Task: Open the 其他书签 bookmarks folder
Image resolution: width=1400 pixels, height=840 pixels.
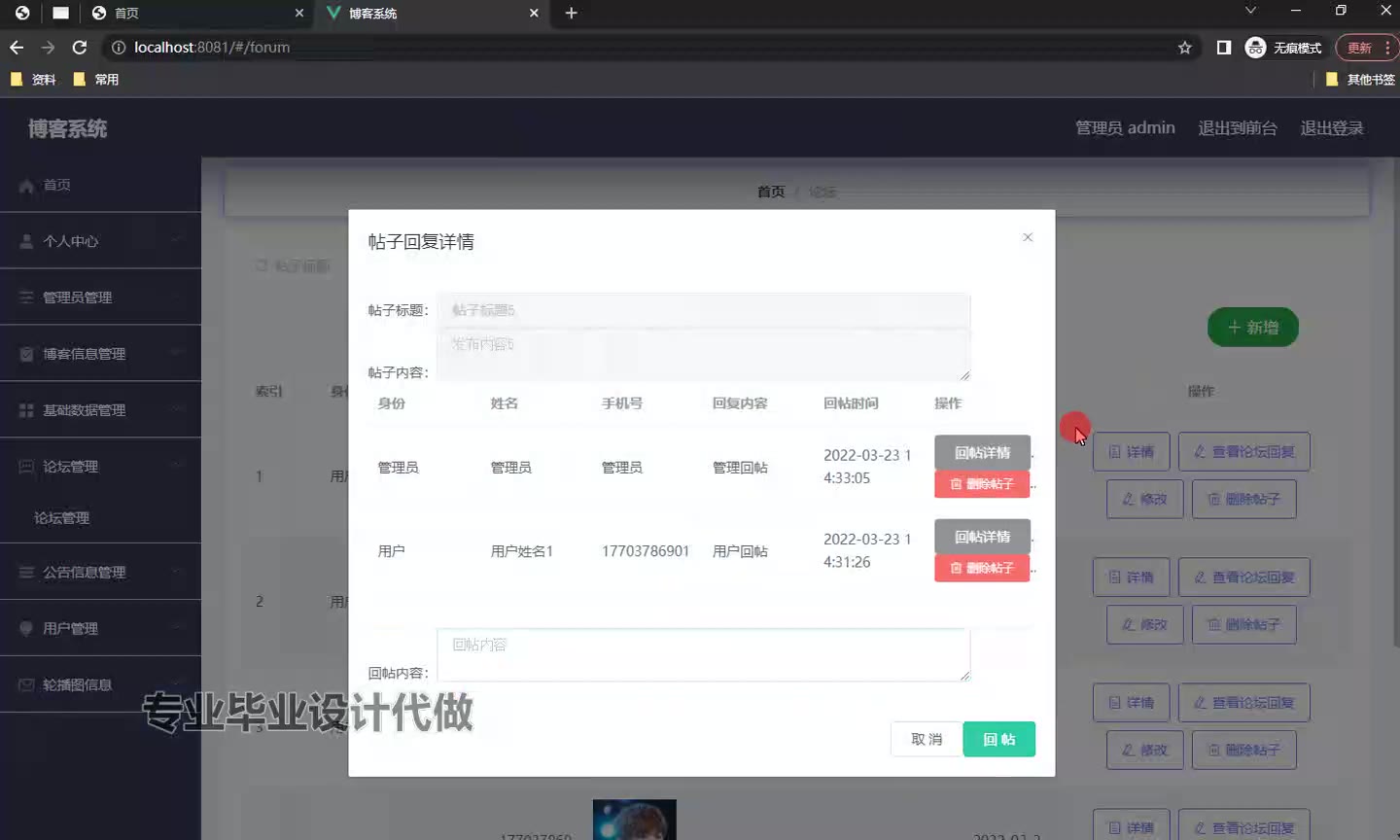Action: pyautogui.click(x=1360, y=80)
